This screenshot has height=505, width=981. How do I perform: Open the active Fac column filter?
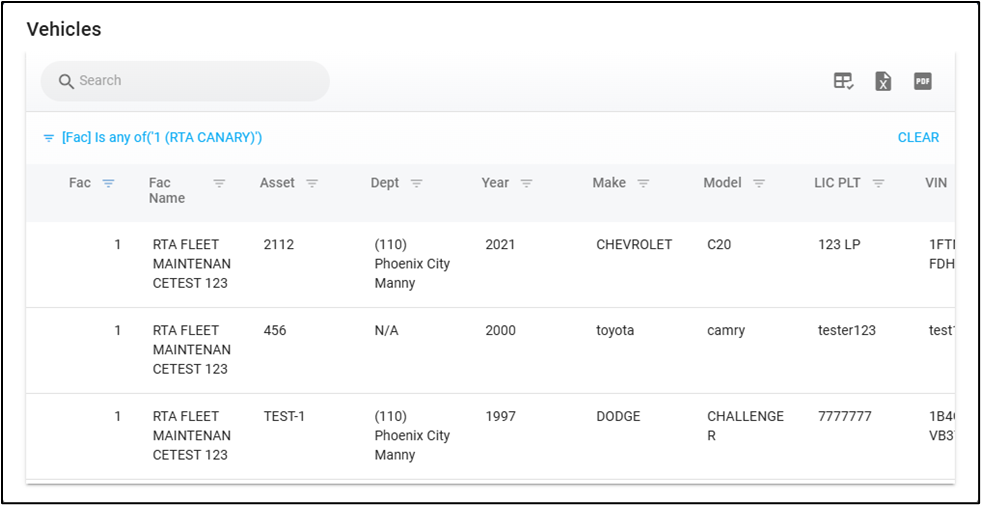pos(109,183)
